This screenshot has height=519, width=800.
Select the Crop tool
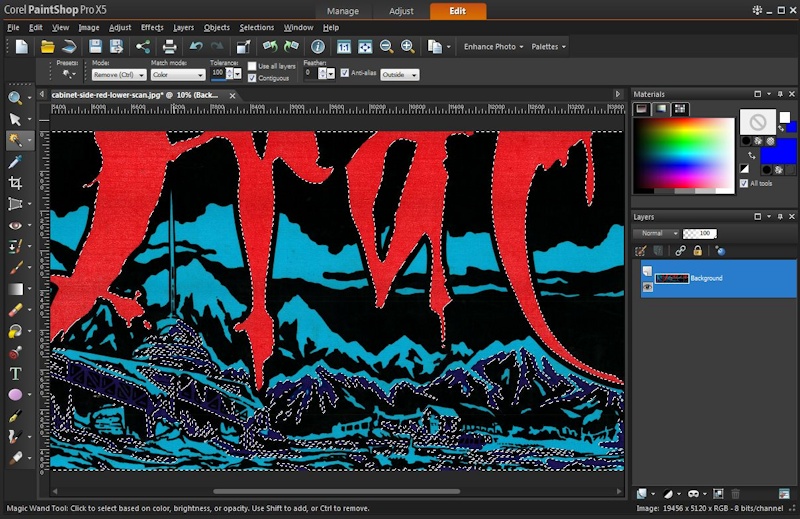point(15,183)
